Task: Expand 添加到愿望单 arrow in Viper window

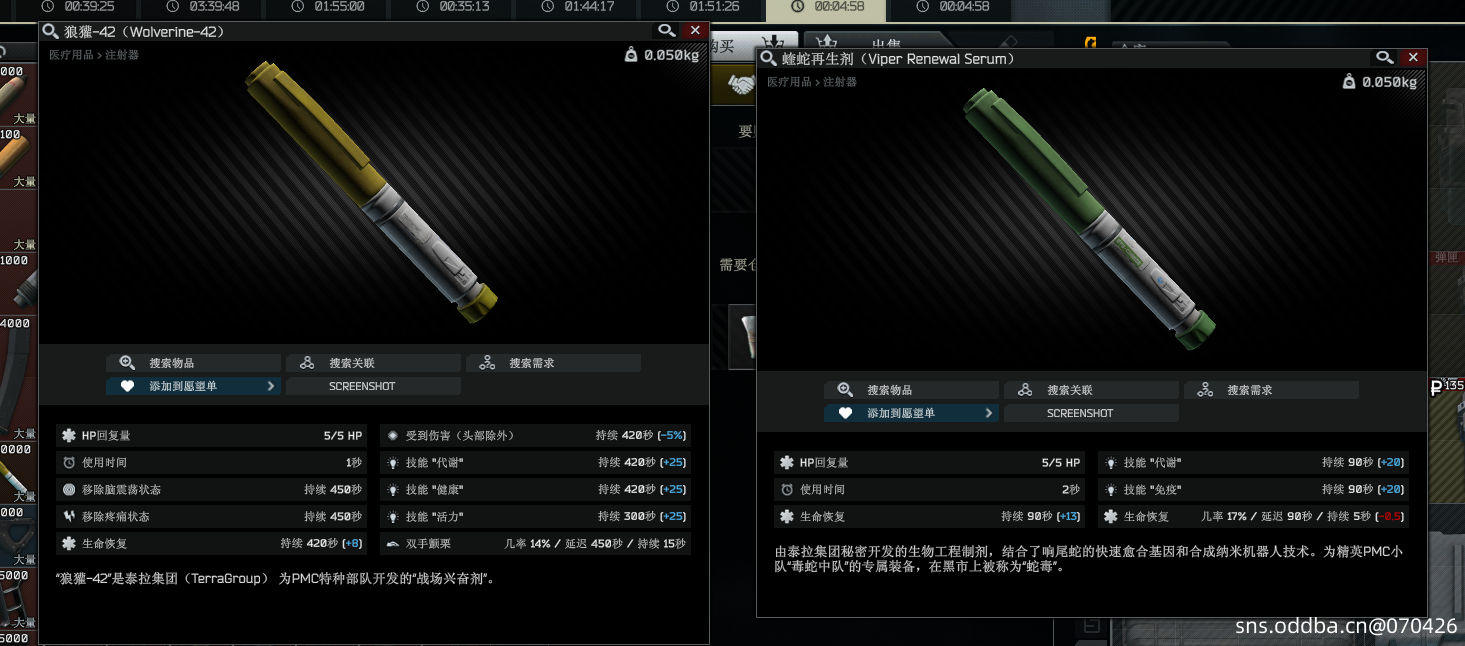Action: click(x=989, y=413)
